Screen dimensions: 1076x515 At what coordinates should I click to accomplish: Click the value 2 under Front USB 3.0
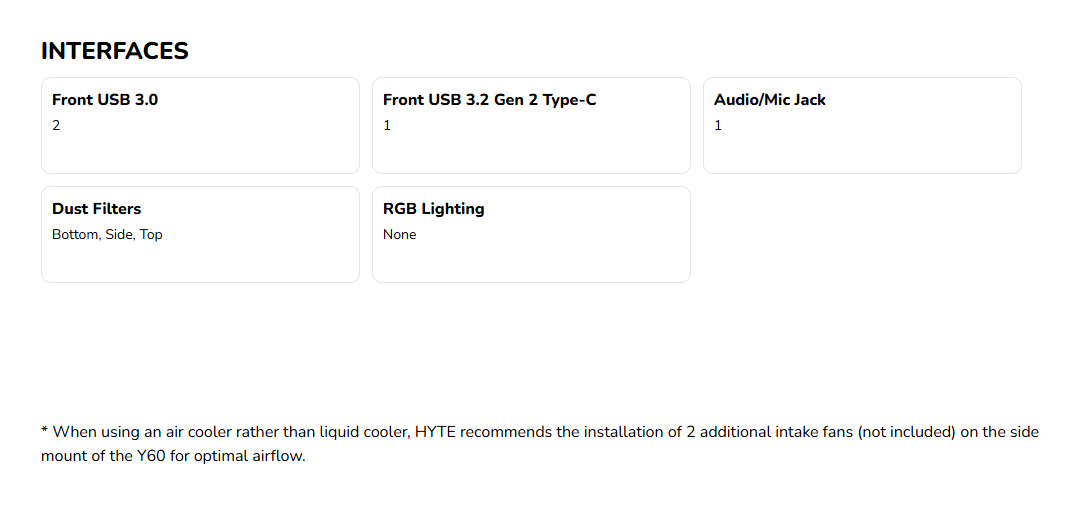pos(56,126)
